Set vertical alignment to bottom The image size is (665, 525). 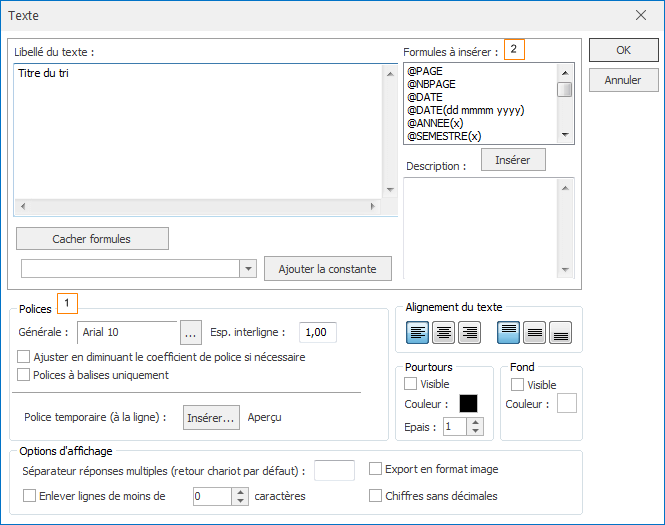pyautogui.click(x=561, y=333)
